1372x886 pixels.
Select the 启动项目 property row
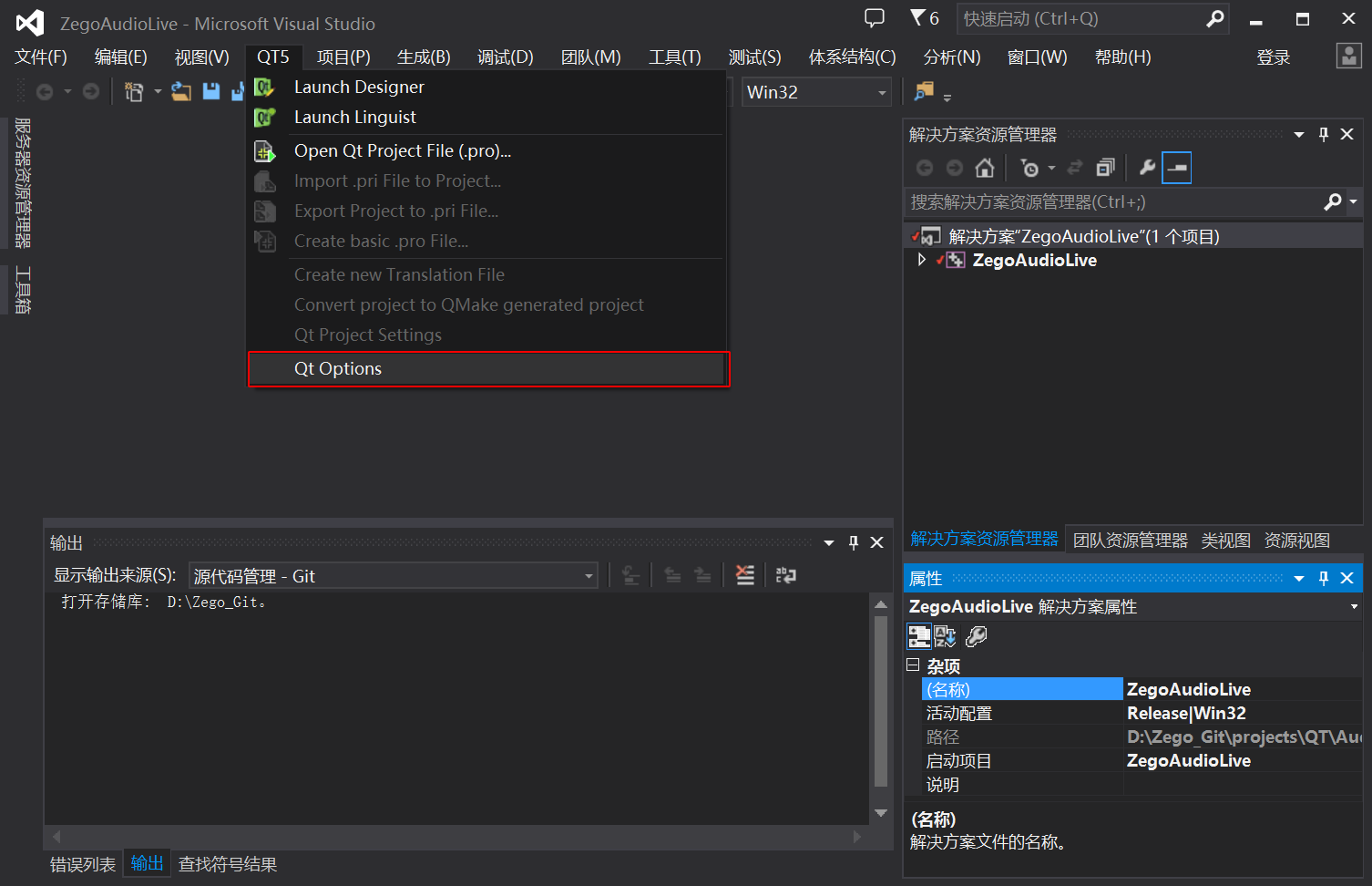(1142, 760)
